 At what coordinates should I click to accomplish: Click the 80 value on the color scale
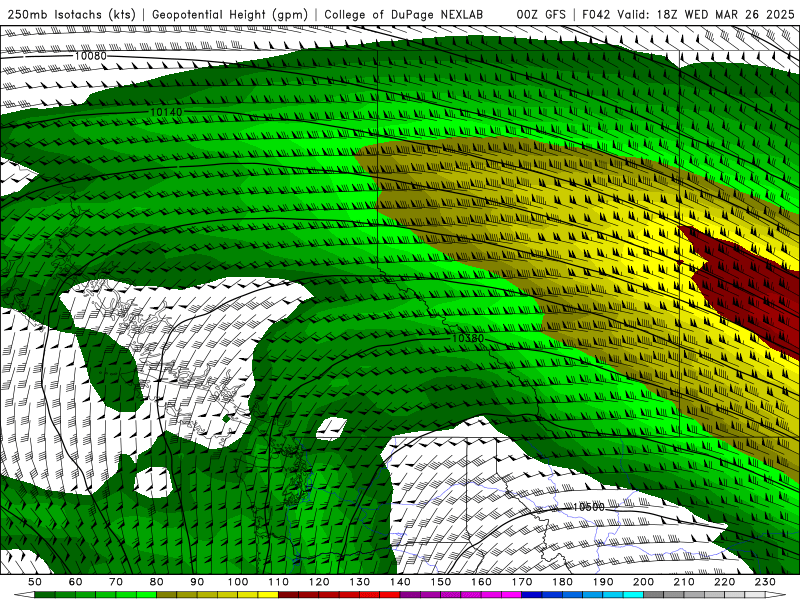pyautogui.click(x=157, y=582)
